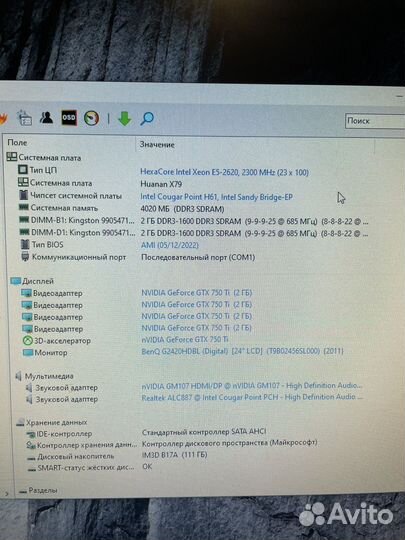Open the AMI (05/12/2022) BIOS link

(170, 245)
